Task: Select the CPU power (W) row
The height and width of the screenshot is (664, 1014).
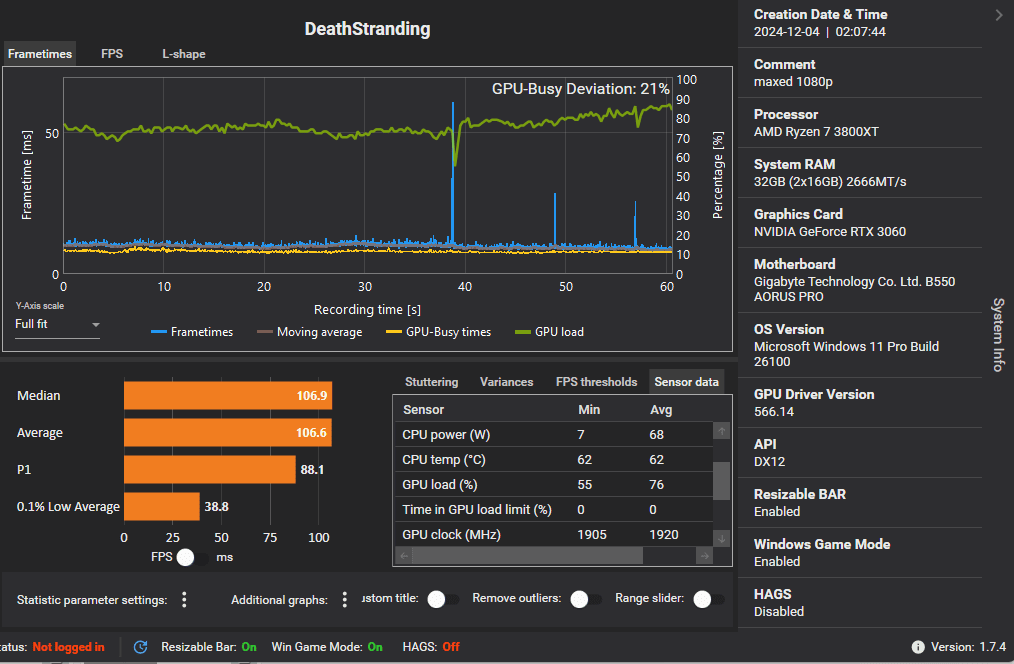Action: pyautogui.click(x=554, y=434)
